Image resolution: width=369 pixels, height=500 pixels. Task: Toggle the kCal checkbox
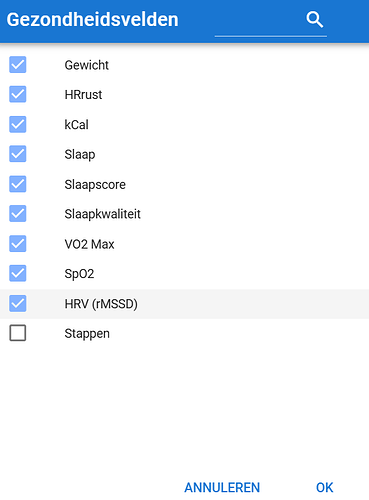click(18, 124)
